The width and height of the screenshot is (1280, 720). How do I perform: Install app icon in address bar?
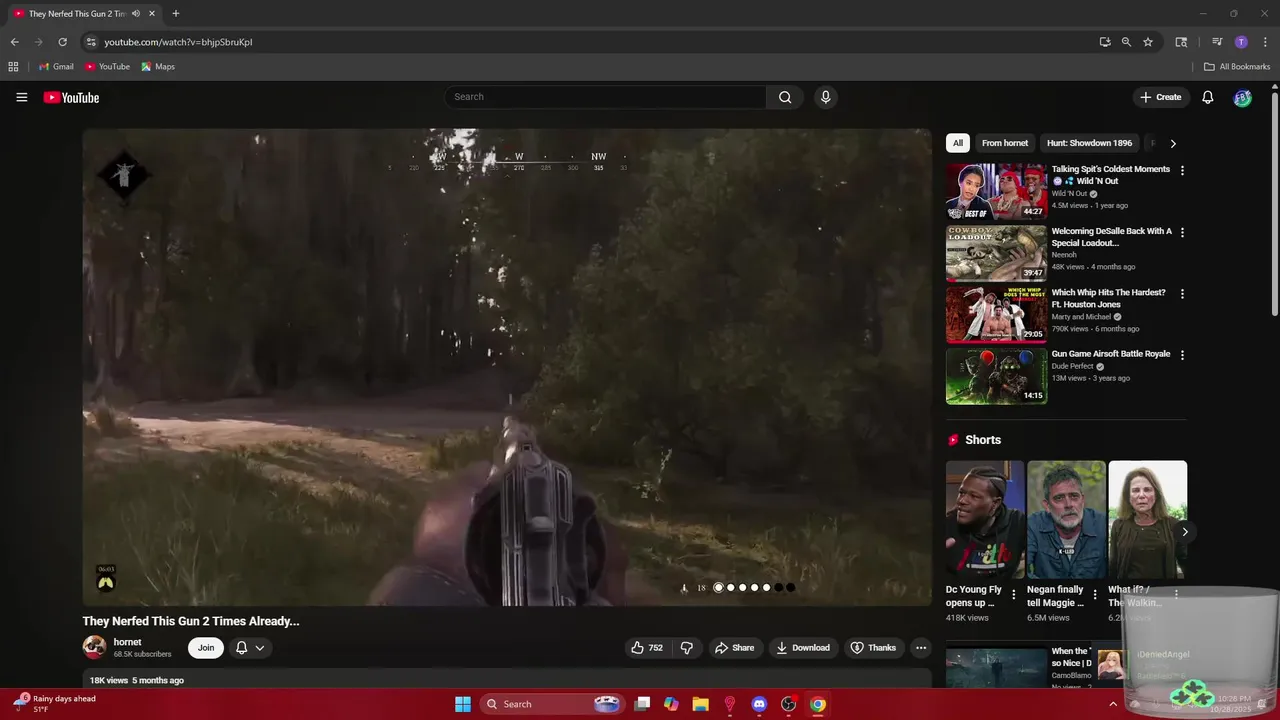click(x=1105, y=42)
